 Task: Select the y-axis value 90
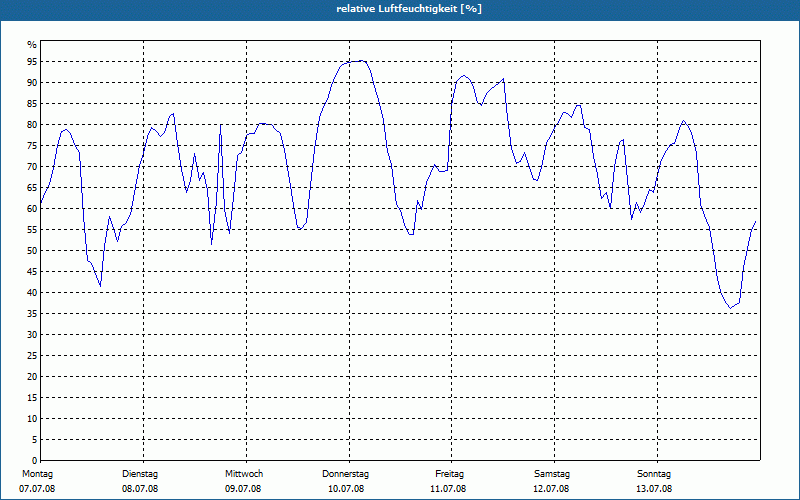tap(32, 83)
